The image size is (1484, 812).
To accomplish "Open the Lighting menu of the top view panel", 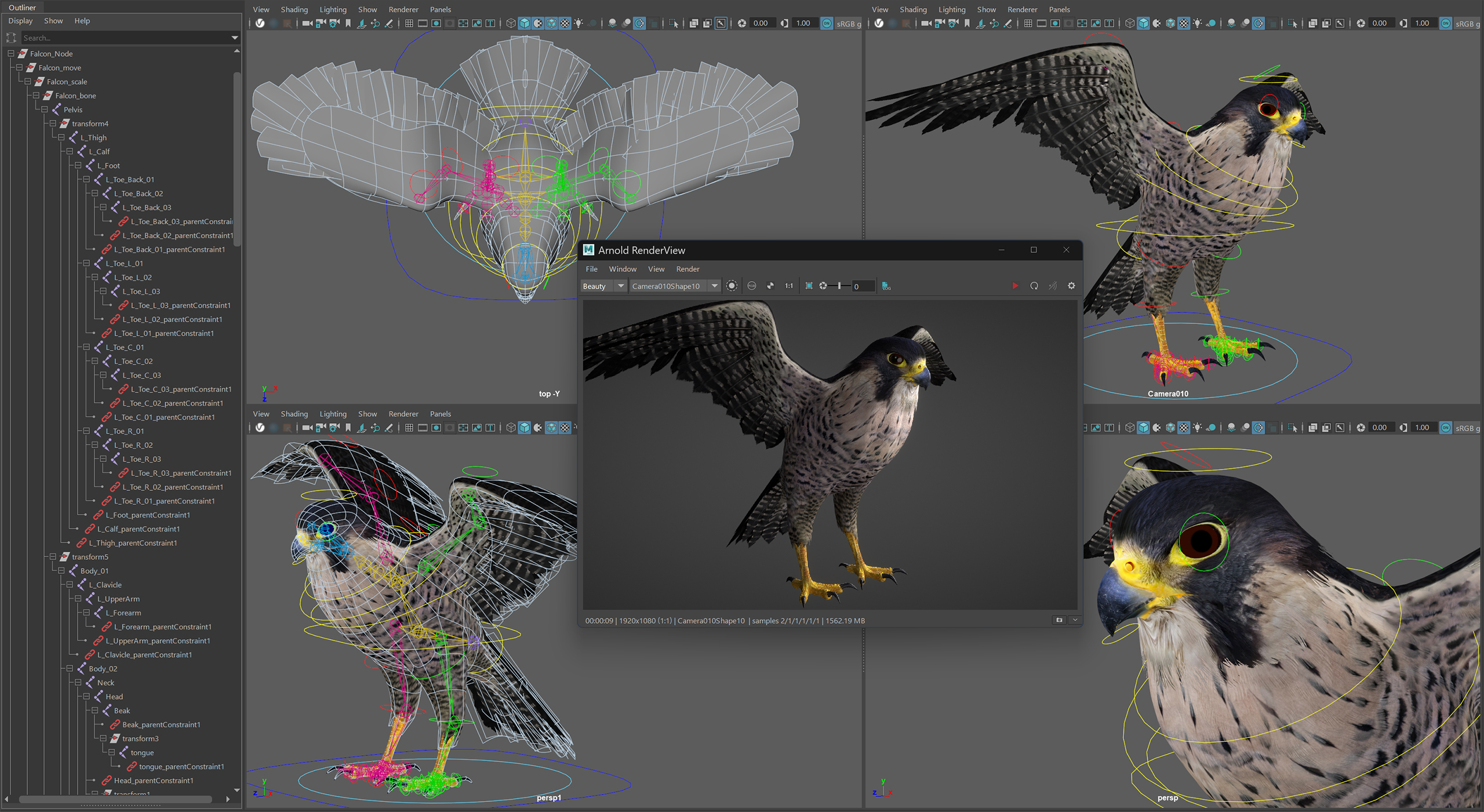I will (x=333, y=9).
